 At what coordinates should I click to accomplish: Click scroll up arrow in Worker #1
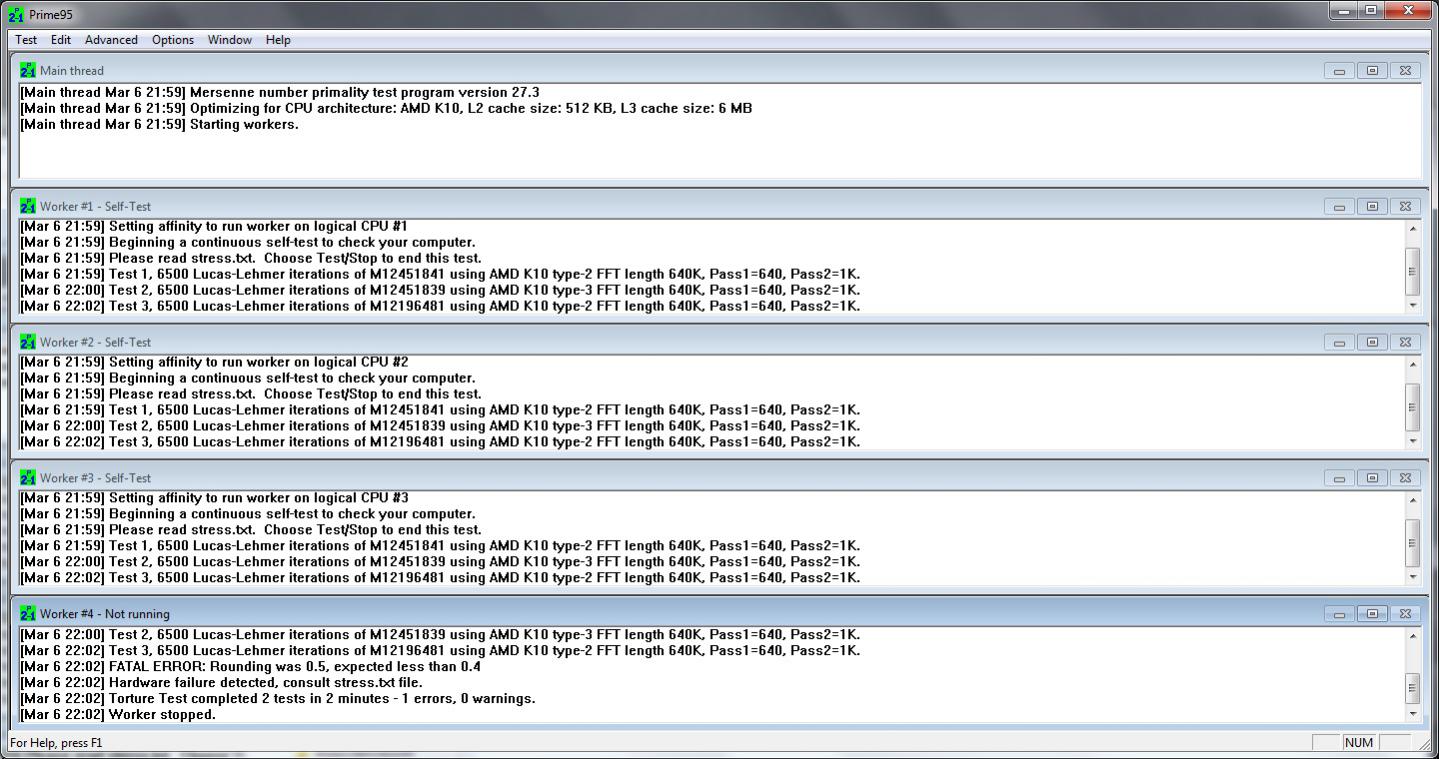click(1412, 228)
